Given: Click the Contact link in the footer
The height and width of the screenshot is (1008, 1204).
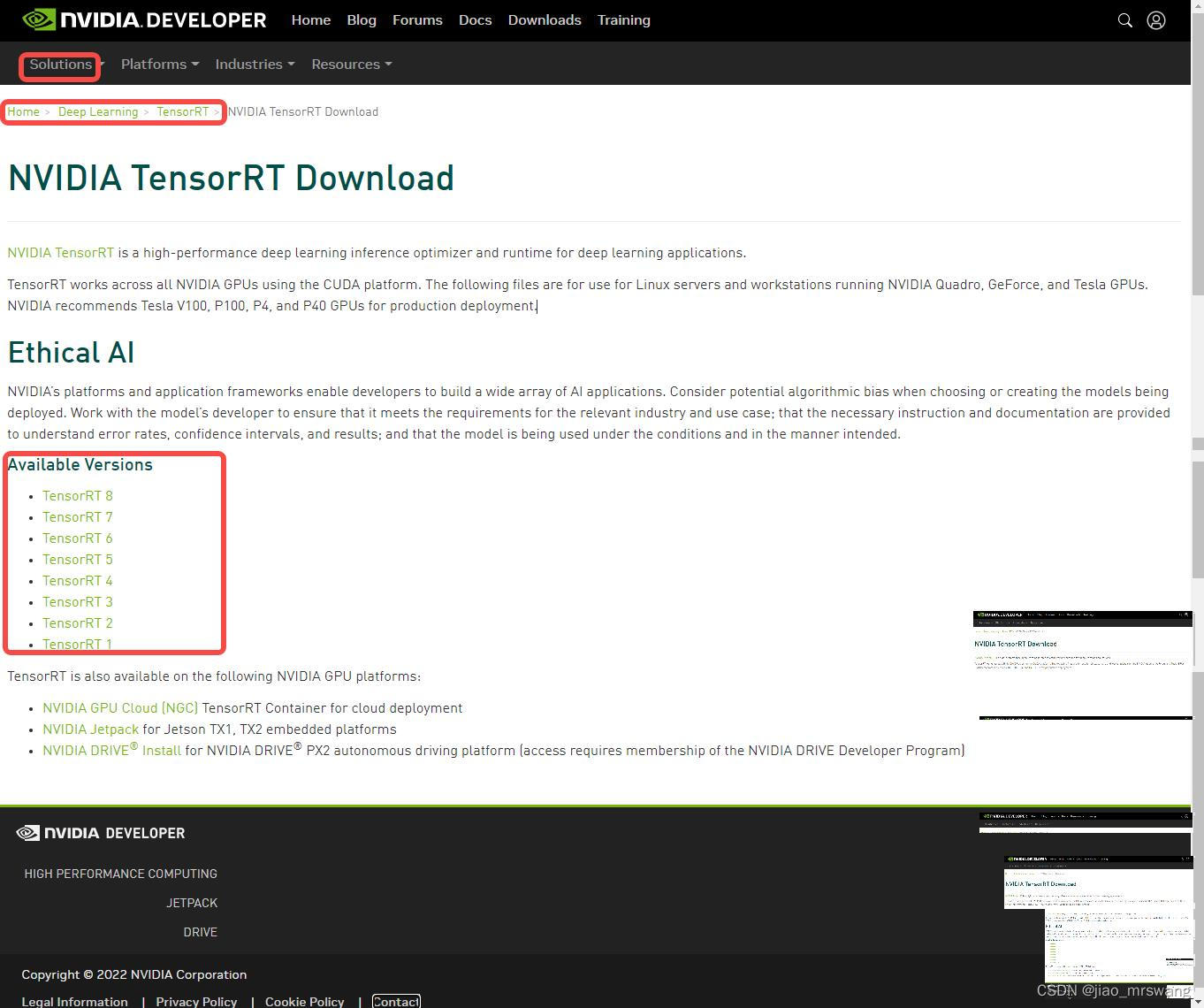Looking at the screenshot, I should (x=395, y=1001).
